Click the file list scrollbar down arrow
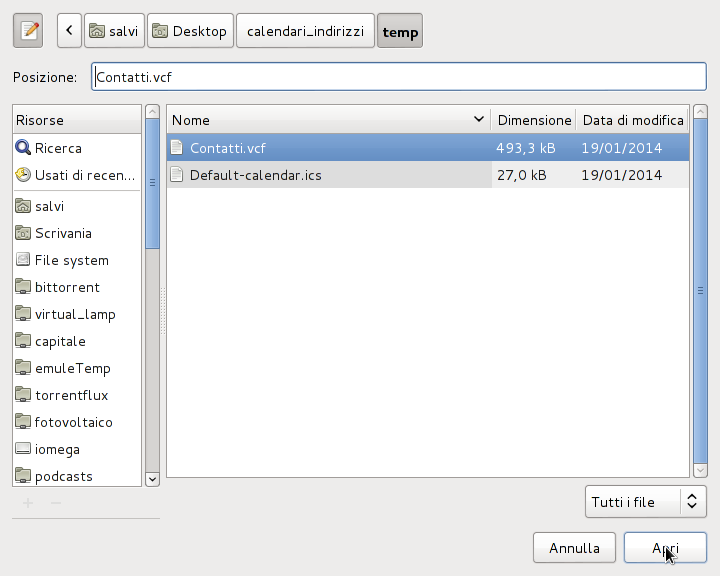Viewport: 720px width, 576px height. pos(700,470)
